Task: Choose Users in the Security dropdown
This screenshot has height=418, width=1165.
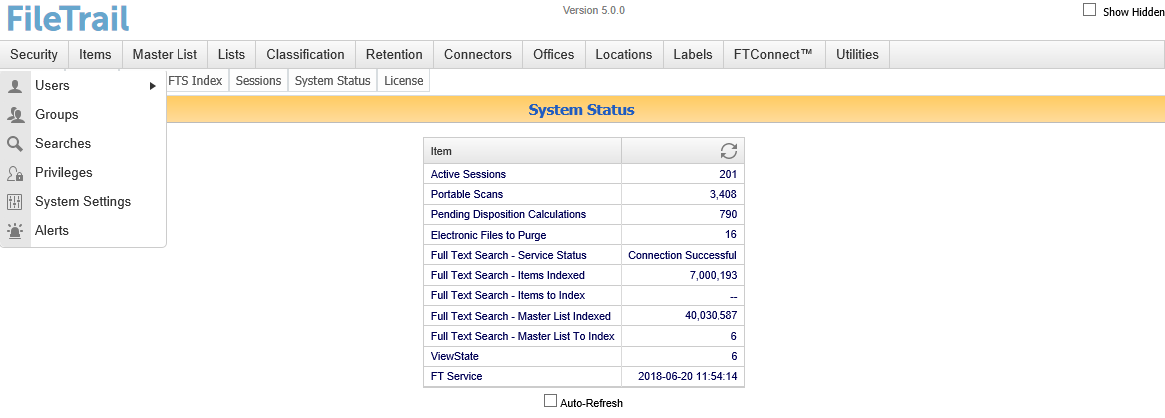Action: tap(83, 85)
